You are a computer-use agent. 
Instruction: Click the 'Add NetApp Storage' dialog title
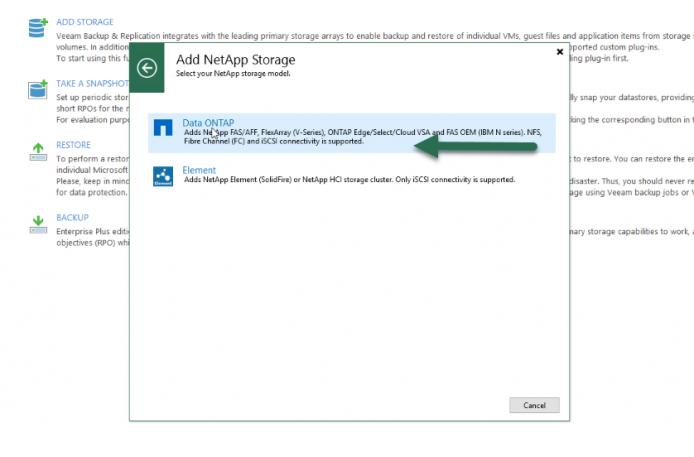click(235, 60)
